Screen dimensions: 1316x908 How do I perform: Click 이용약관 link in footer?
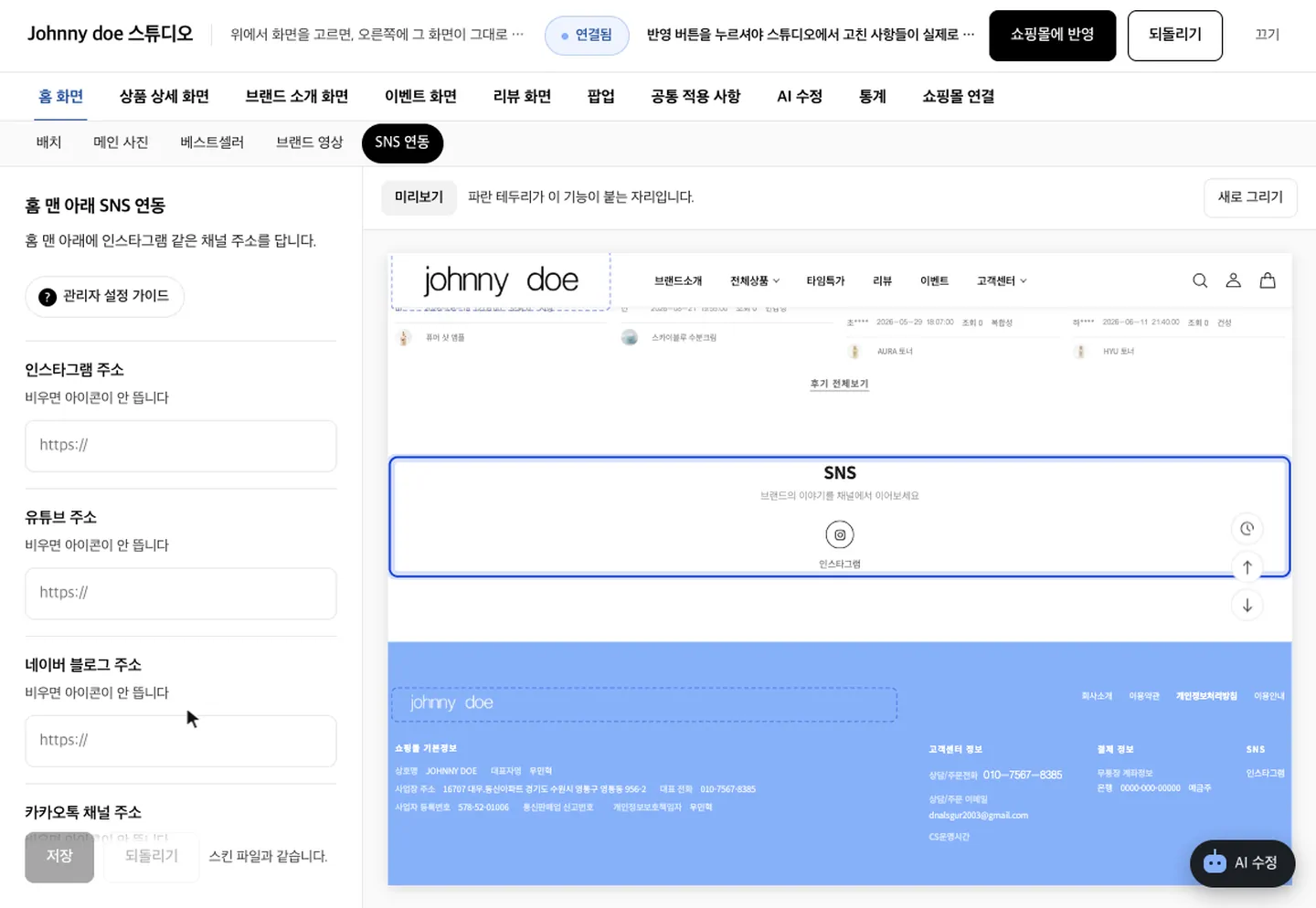1144,696
